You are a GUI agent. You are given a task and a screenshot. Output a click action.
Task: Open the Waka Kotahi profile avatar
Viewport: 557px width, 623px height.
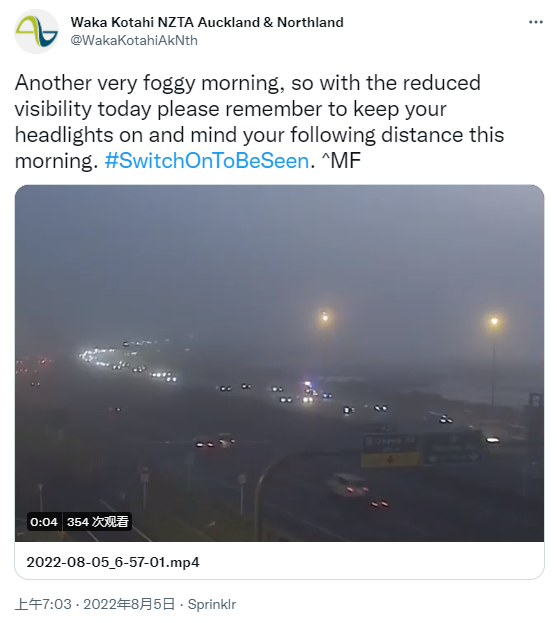click(x=36, y=31)
